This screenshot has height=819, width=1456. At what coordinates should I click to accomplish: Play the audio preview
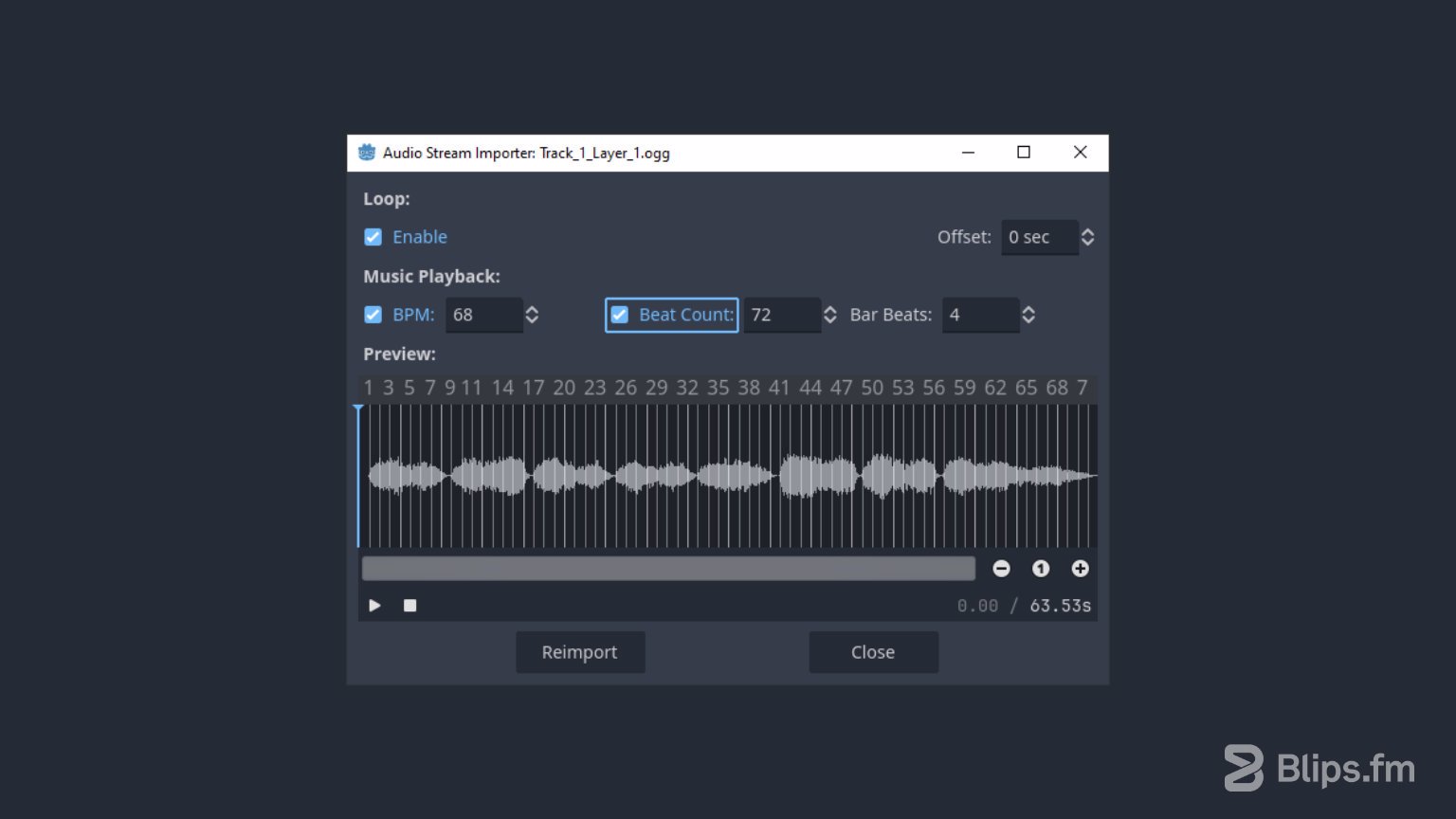point(374,606)
